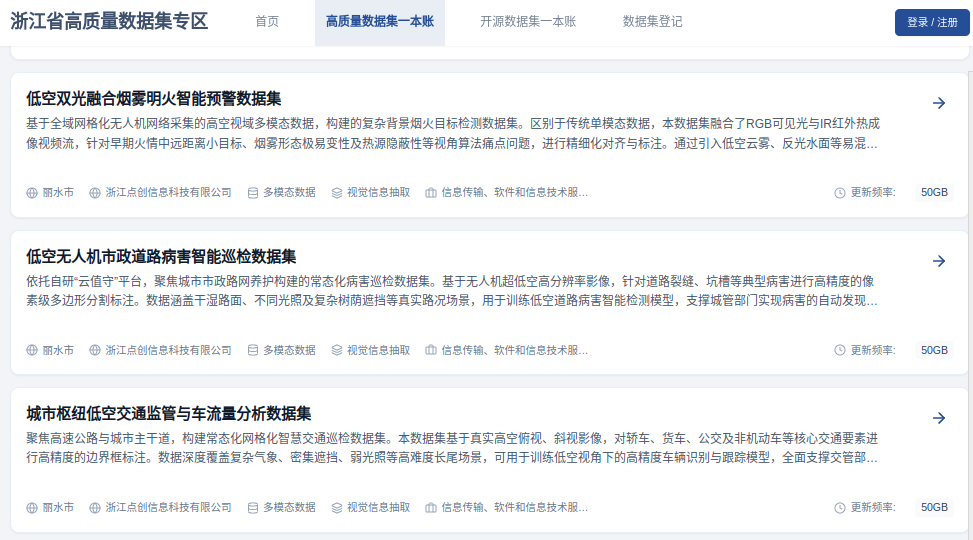Click the database icon beside 多模态数据 in the first card
The width and height of the screenshot is (973, 540).
(253, 193)
